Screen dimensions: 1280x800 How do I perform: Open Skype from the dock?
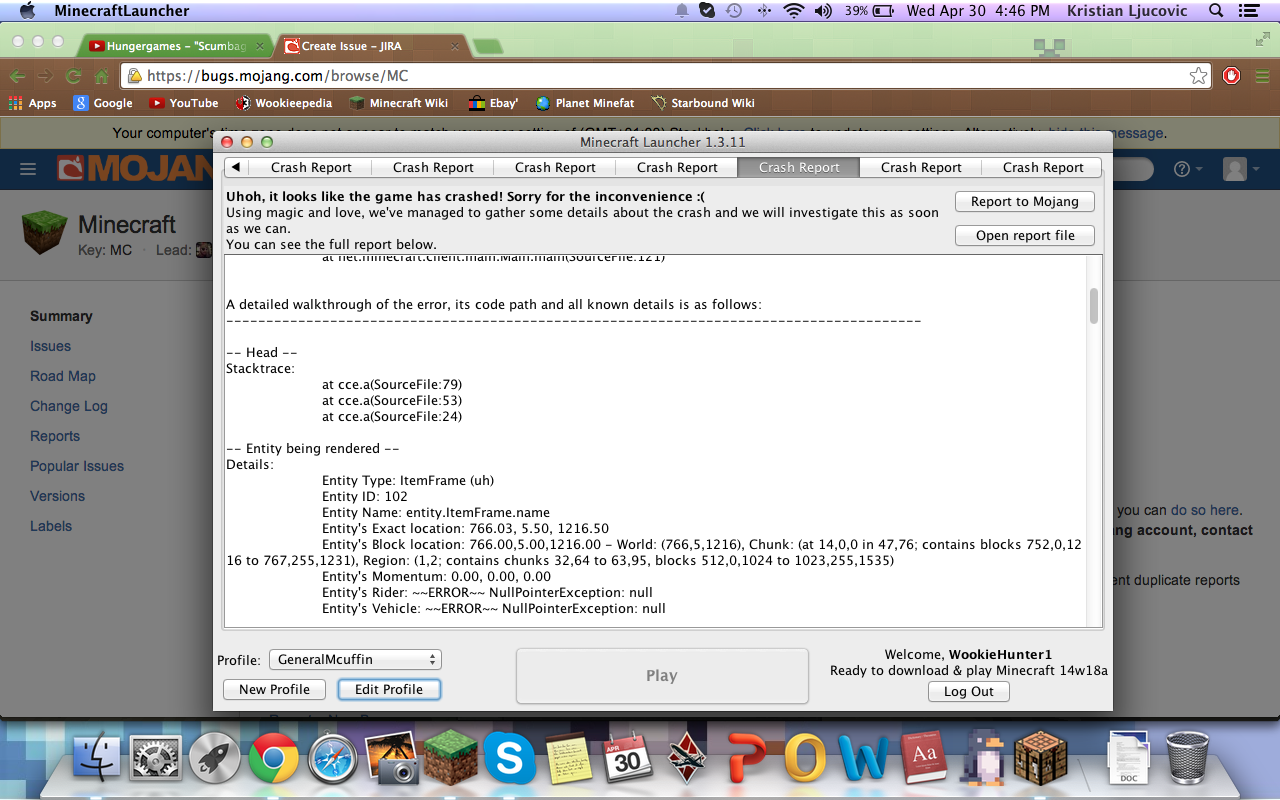click(509, 757)
